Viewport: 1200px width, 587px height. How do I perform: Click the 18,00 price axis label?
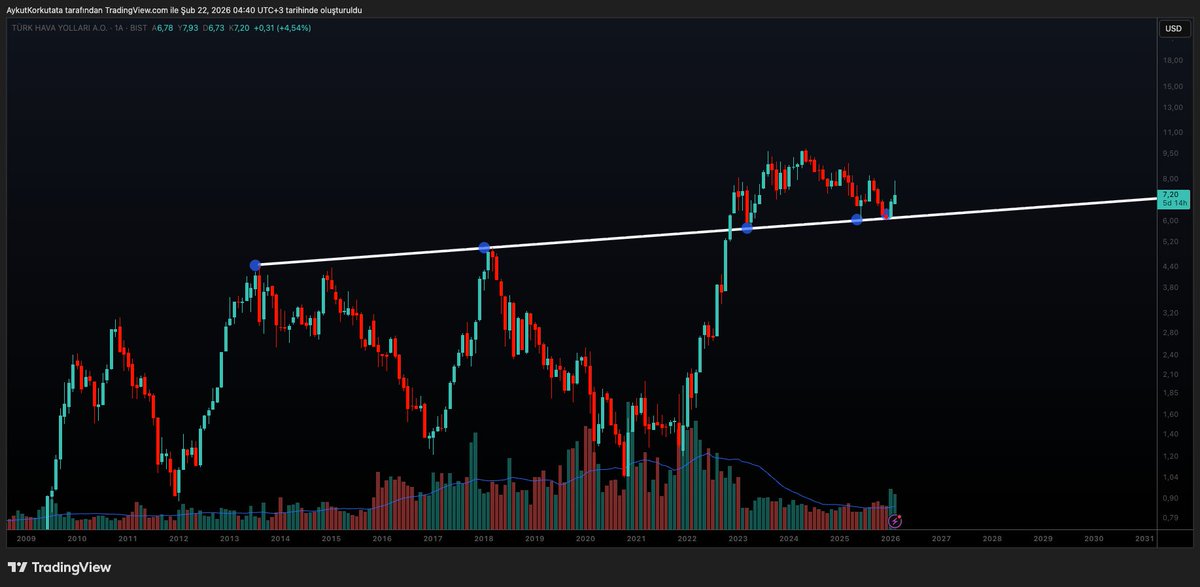point(1172,61)
